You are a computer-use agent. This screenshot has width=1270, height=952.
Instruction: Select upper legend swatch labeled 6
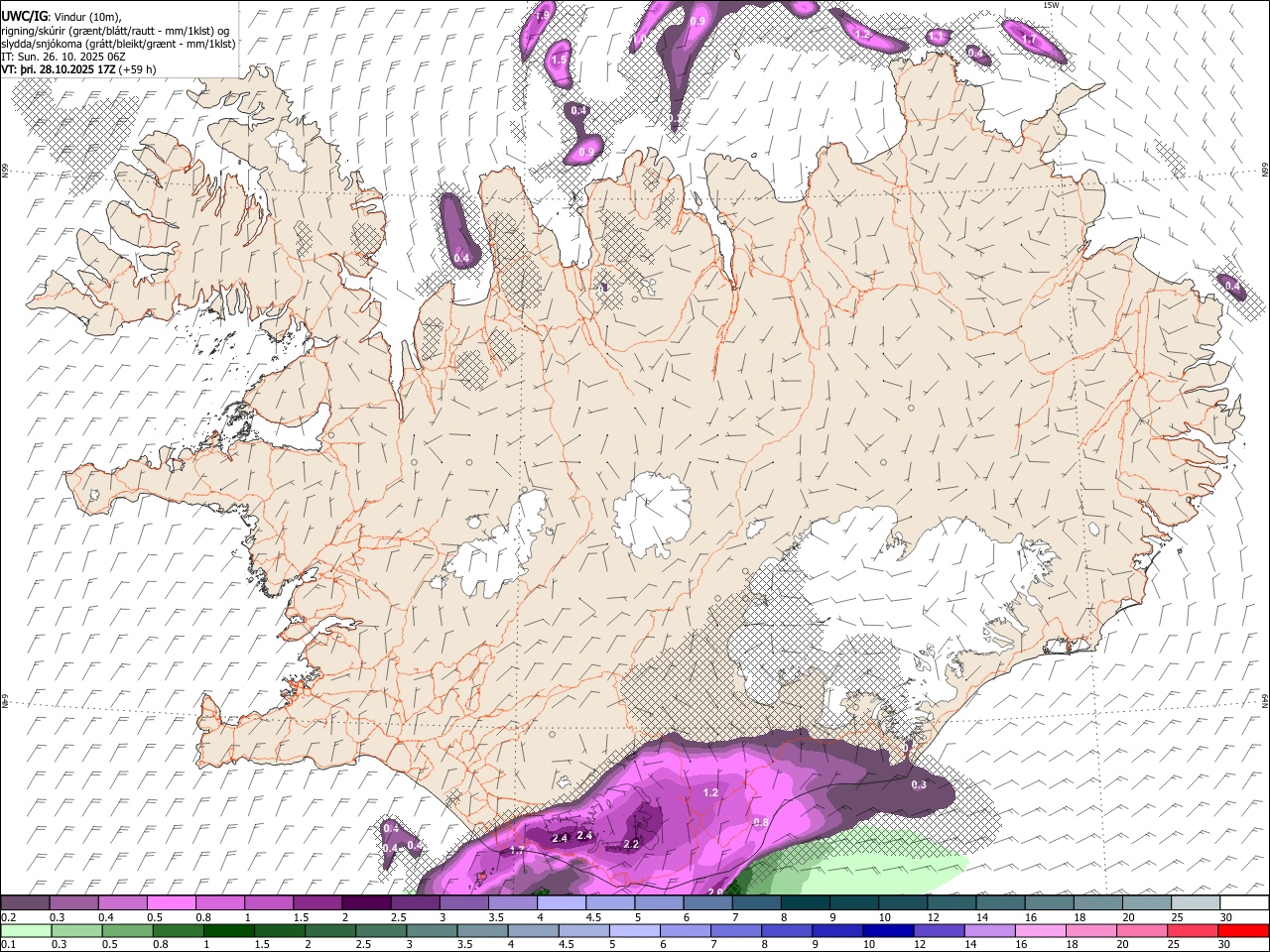[706, 902]
